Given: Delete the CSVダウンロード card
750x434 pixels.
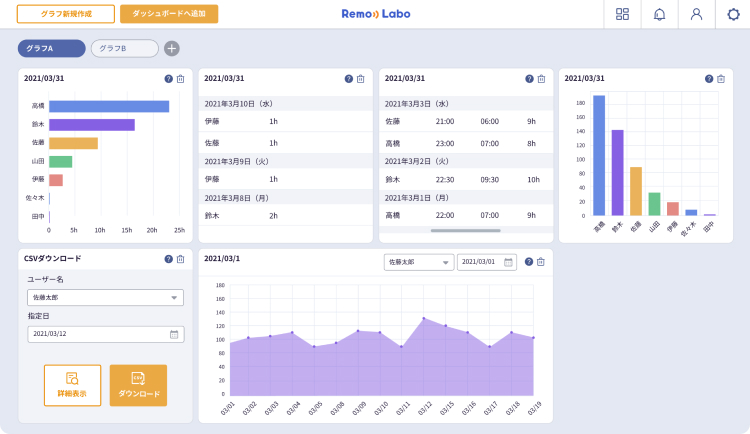Looking at the screenshot, I should click(x=180, y=259).
